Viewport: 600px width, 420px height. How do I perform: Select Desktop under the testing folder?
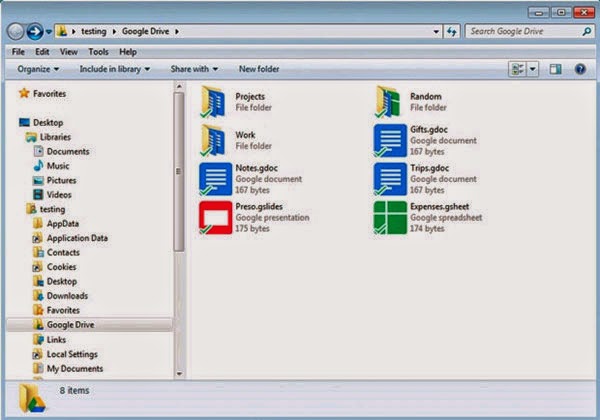pyautogui.click(x=62, y=281)
